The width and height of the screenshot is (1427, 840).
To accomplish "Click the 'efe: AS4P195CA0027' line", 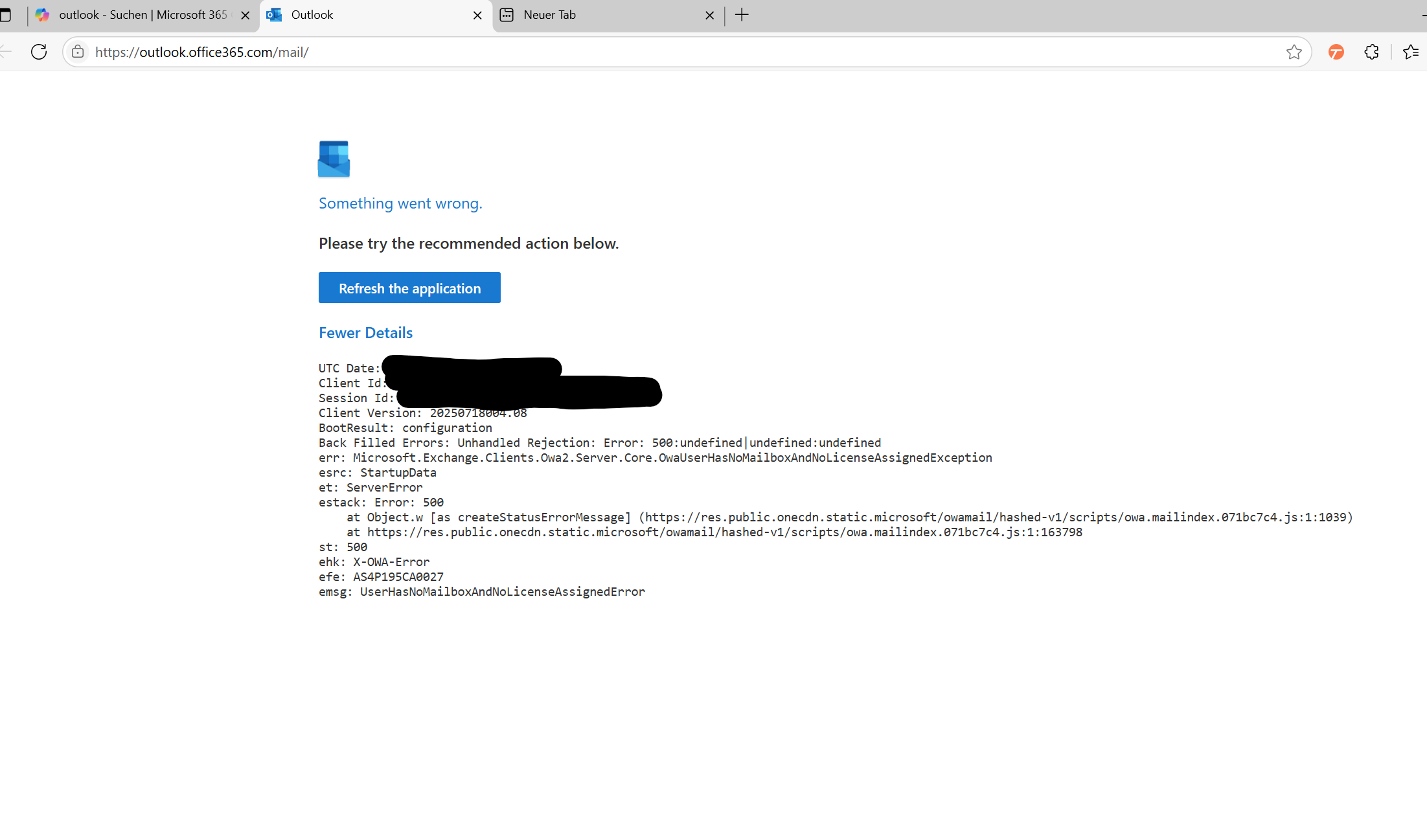I will (381, 577).
